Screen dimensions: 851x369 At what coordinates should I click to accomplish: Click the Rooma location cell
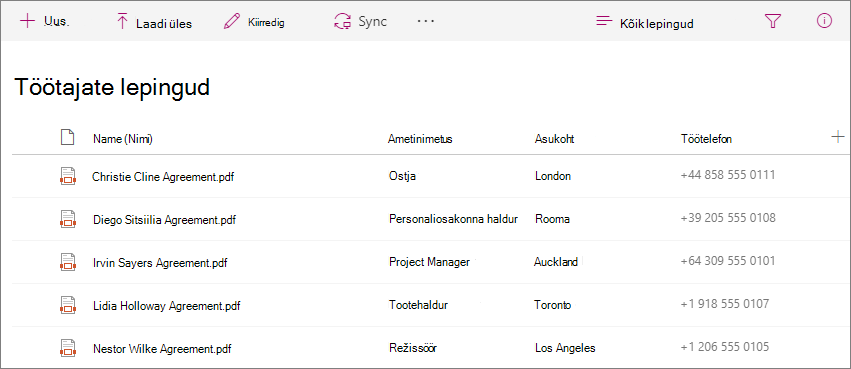click(x=552, y=219)
